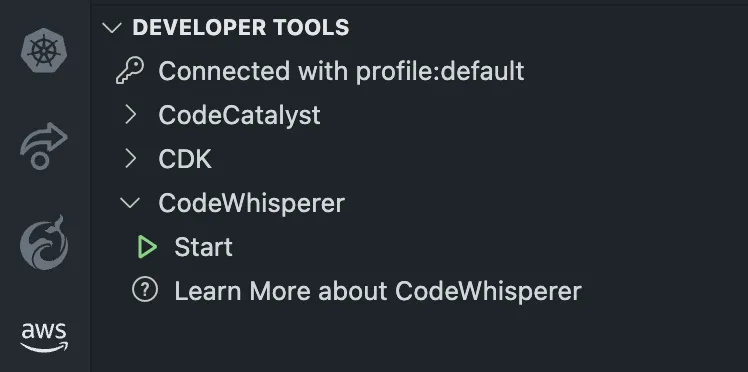
Task: Select Connected with profile:default entry
Action: tap(342, 71)
